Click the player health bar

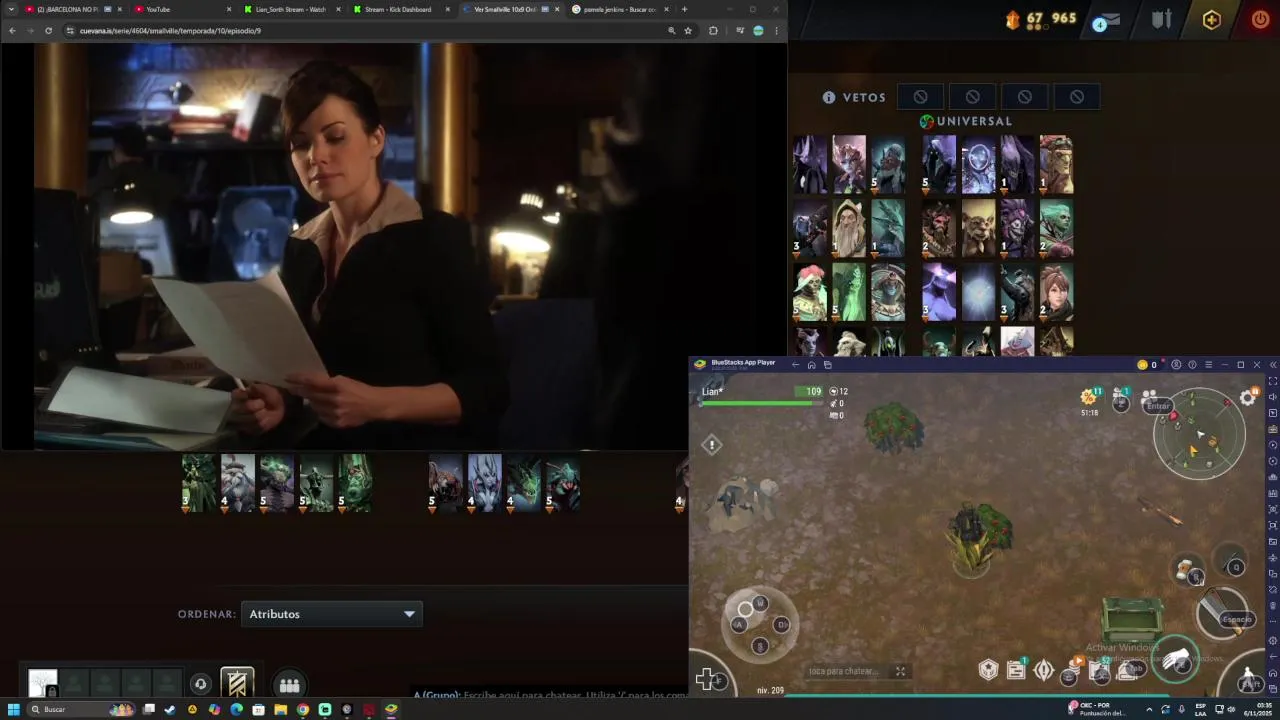coord(763,403)
